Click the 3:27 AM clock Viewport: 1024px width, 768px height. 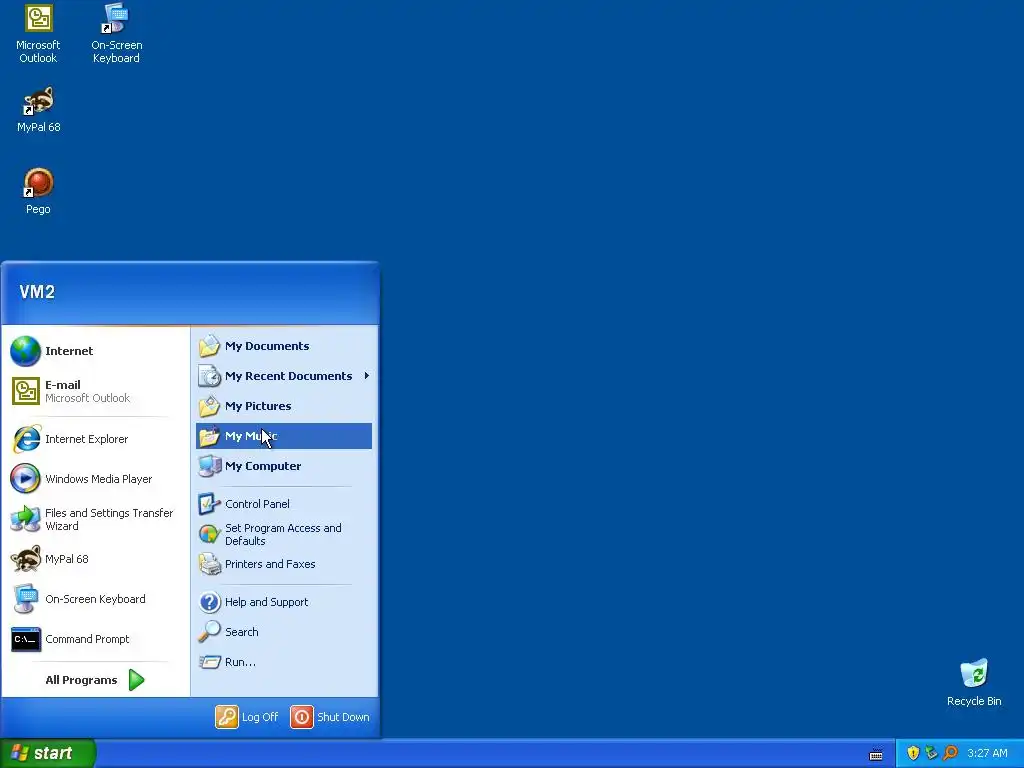(987, 753)
